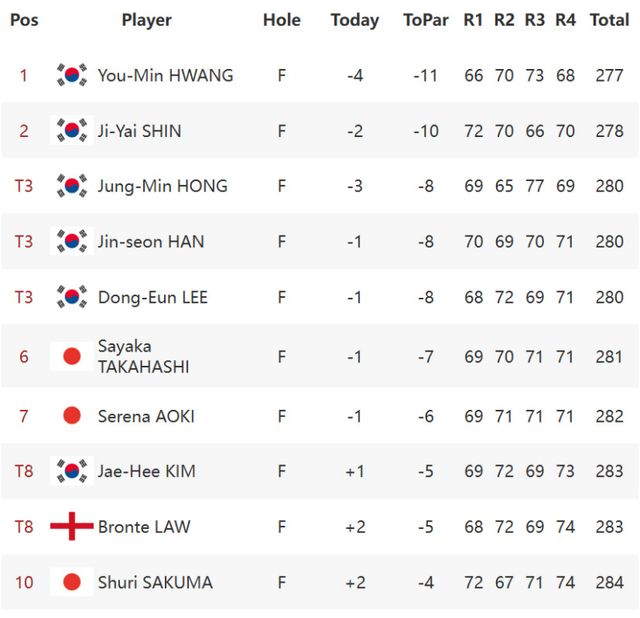Open You-Min HWANG player name

pyautogui.click(x=166, y=75)
